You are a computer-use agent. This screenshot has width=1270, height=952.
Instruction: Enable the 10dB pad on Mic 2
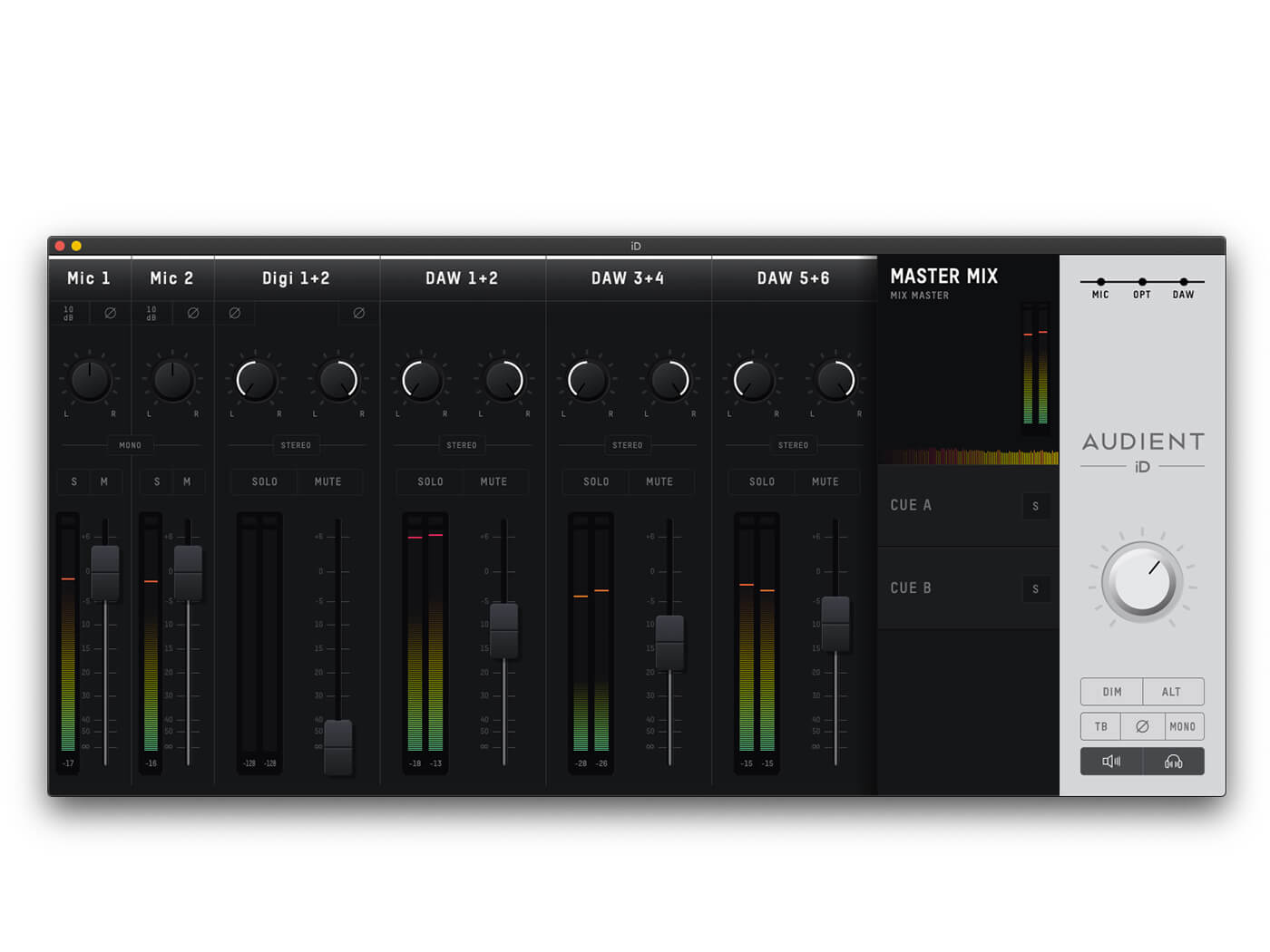151,313
